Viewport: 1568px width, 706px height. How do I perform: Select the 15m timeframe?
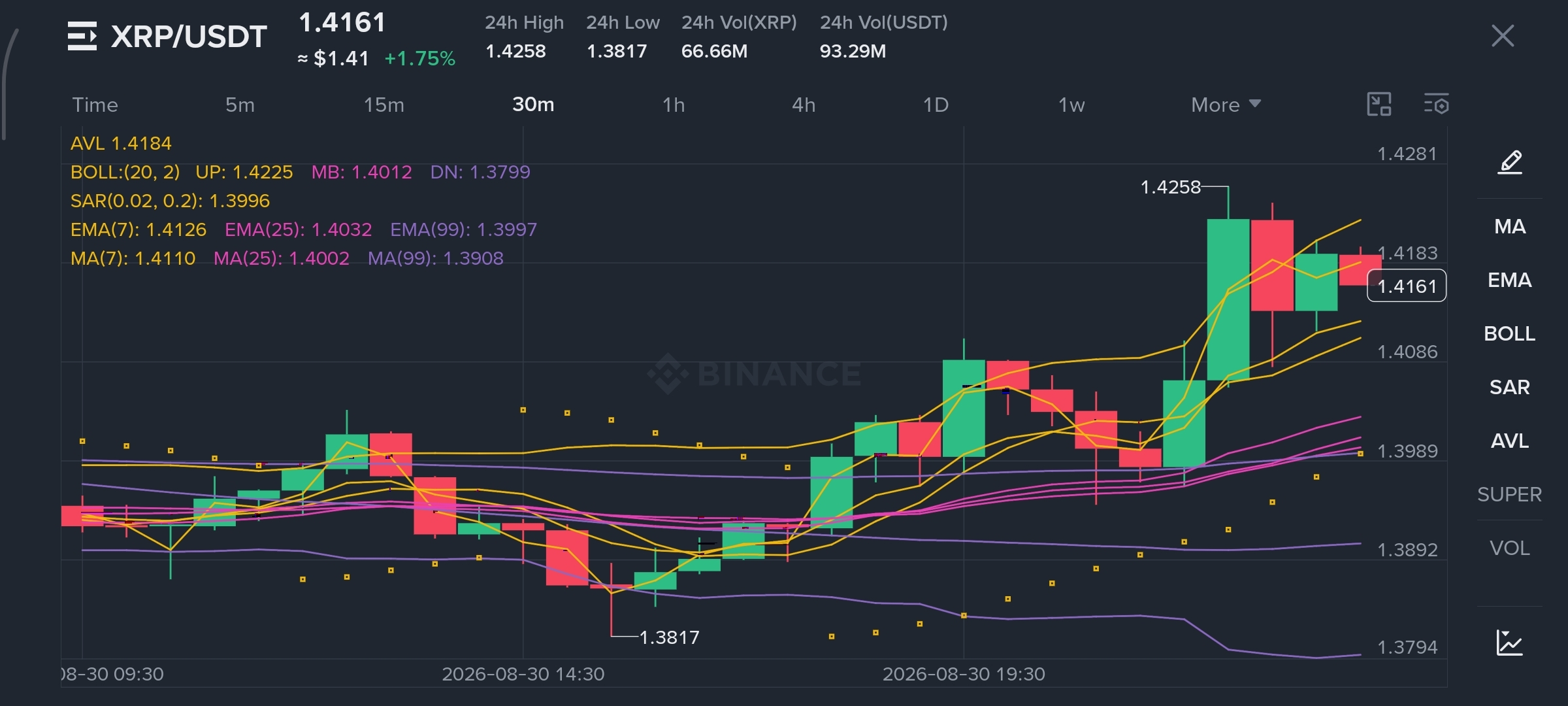coord(384,105)
